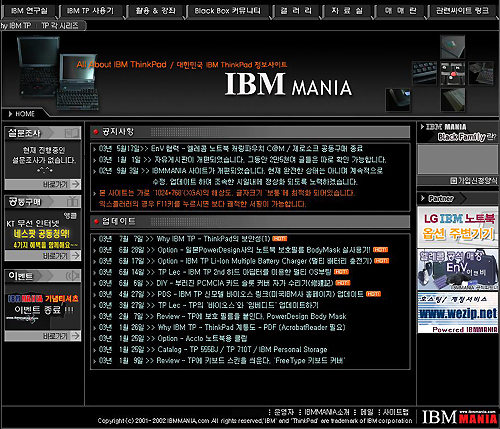Open the footer IBMMANIA소개 link
The image size is (500, 429).
tap(327, 412)
